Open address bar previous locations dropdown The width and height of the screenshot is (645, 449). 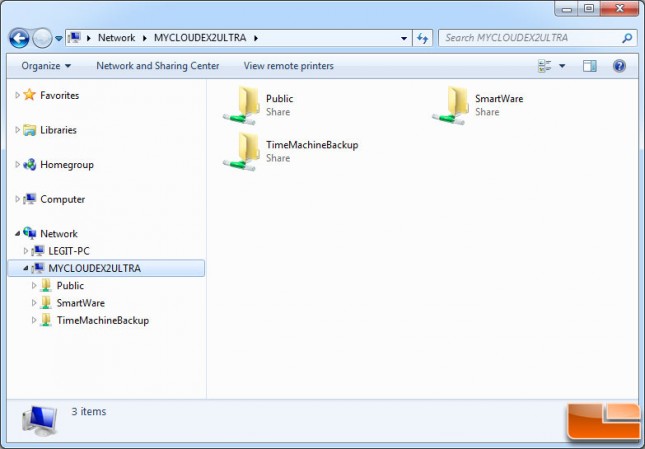tap(404, 38)
